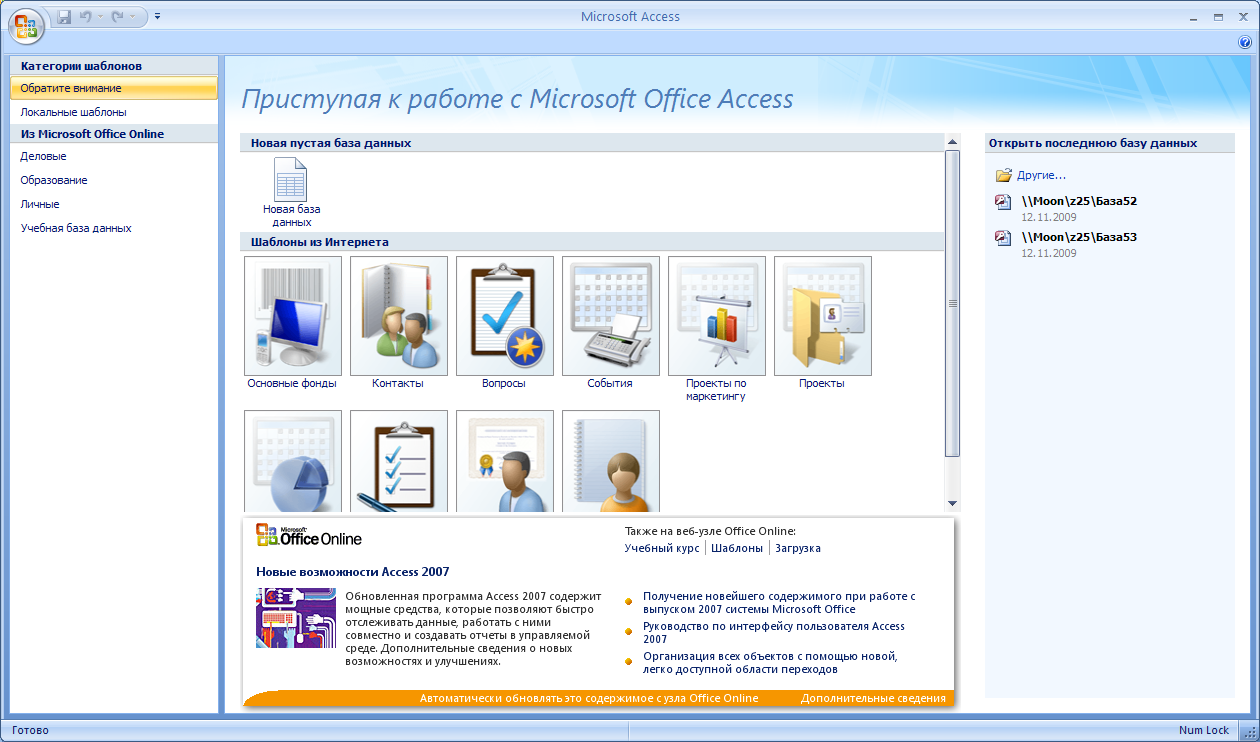
Task: Open recent database \\Moon\z25\База53
Action: click(1078, 237)
